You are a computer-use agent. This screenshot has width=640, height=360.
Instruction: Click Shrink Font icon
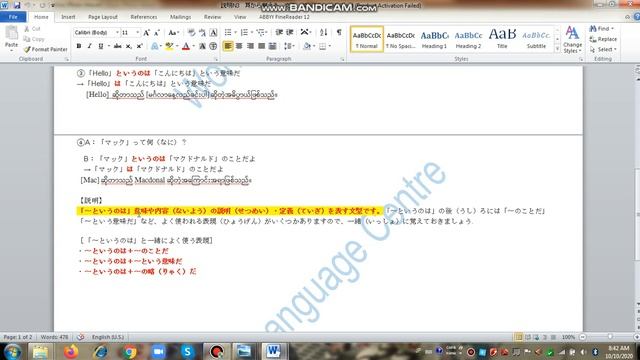click(157, 33)
